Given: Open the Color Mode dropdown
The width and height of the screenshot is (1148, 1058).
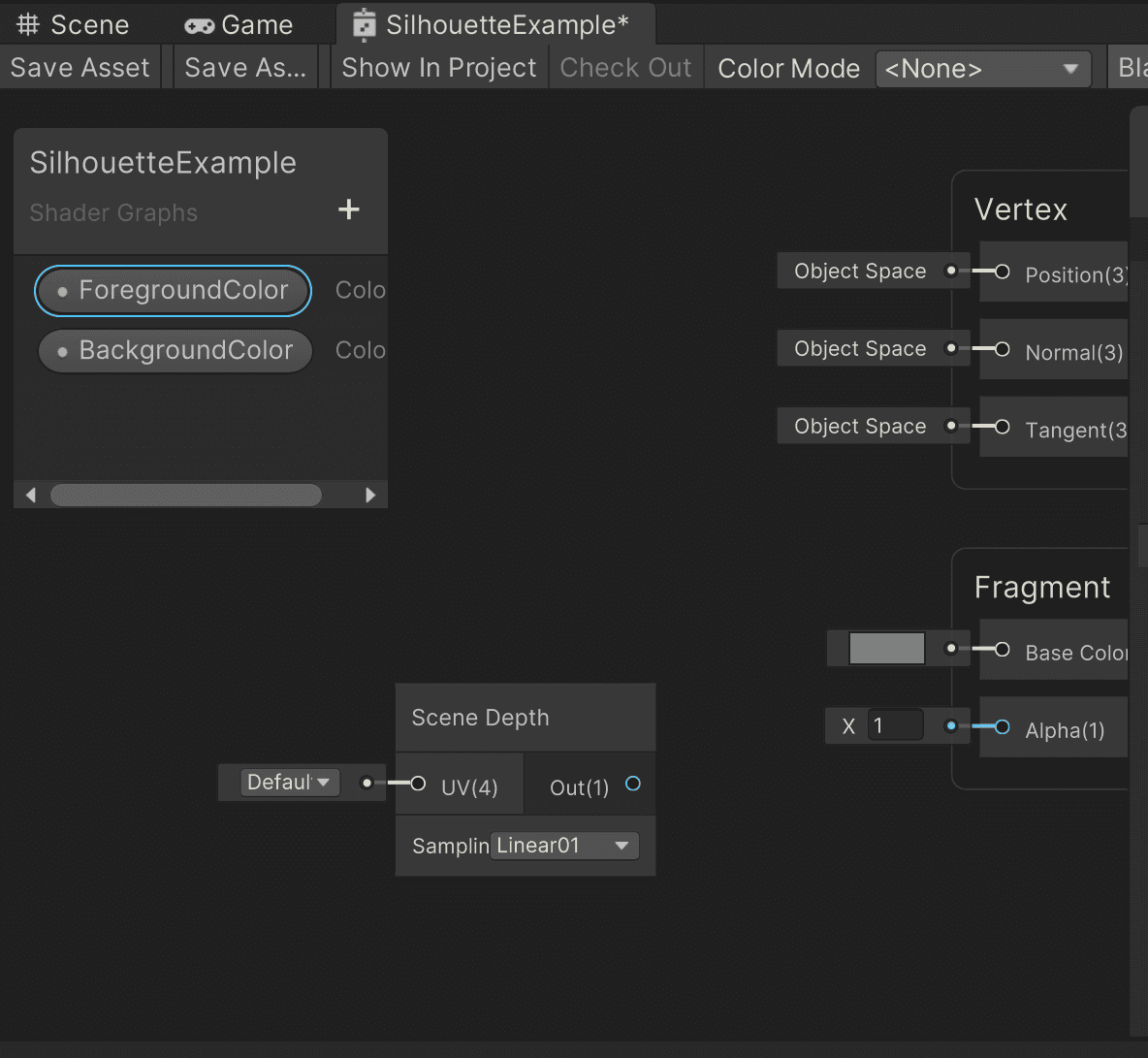Looking at the screenshot, I should click(x=983, y=69).
